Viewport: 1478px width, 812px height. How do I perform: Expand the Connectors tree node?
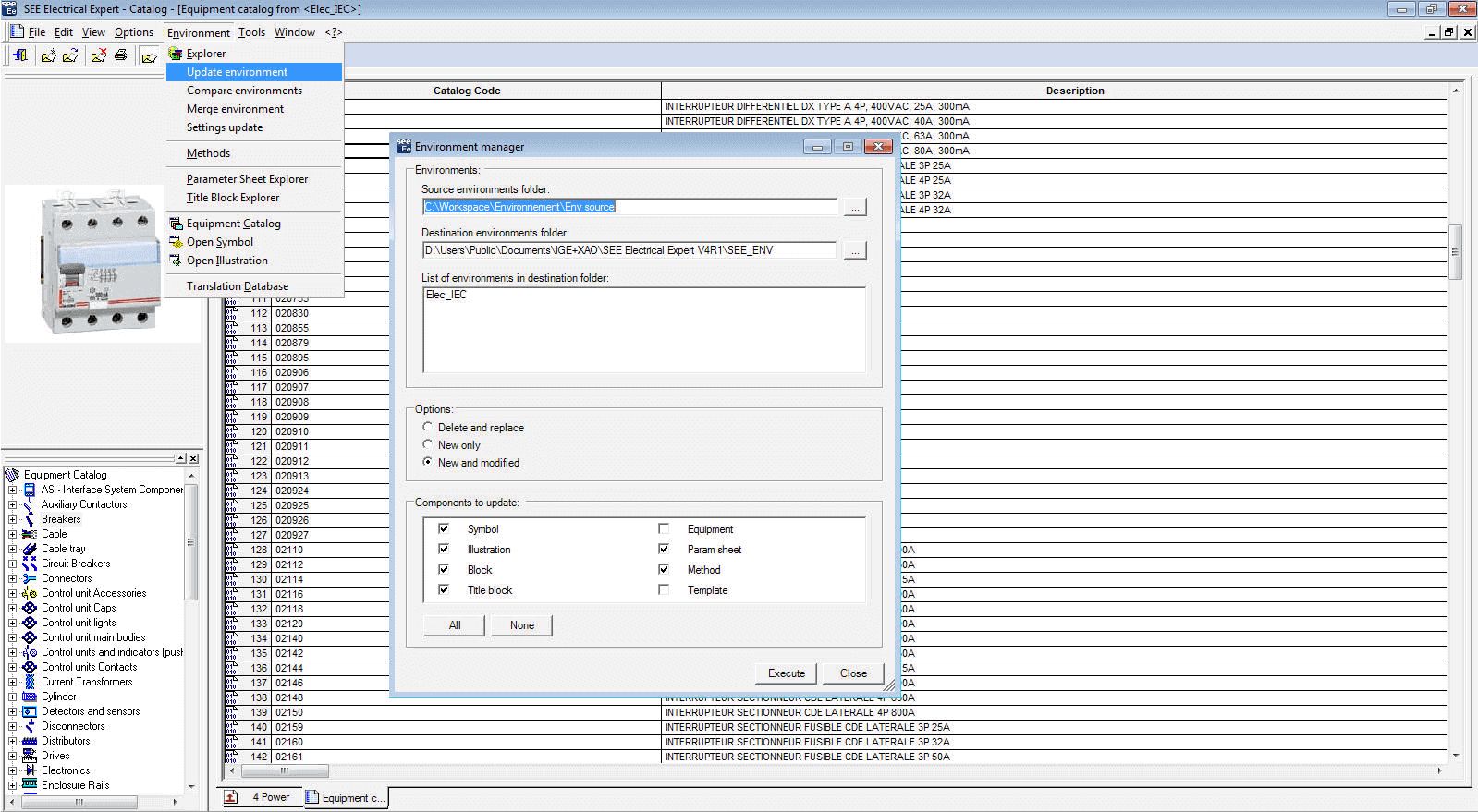12,578
